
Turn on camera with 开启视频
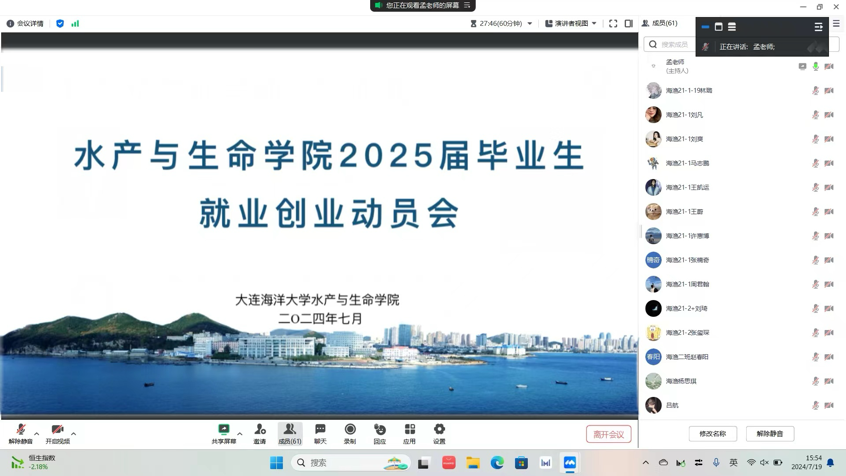click(x=57, y=433)
